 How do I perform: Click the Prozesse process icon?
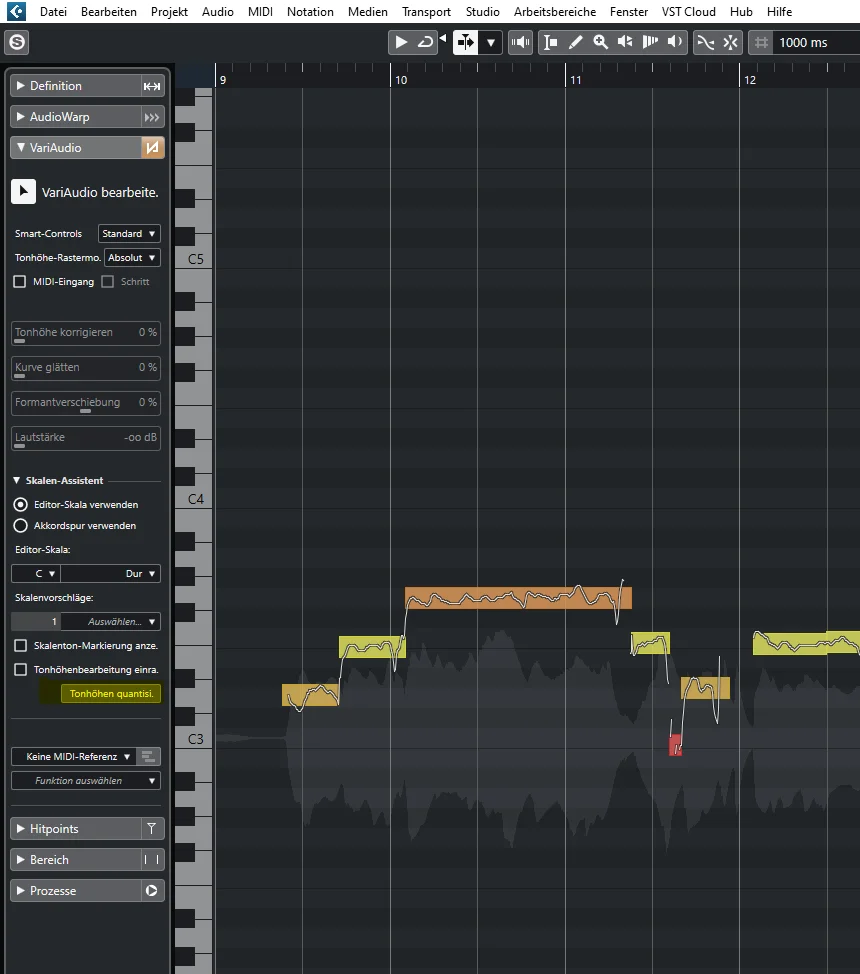pos(152,891)
